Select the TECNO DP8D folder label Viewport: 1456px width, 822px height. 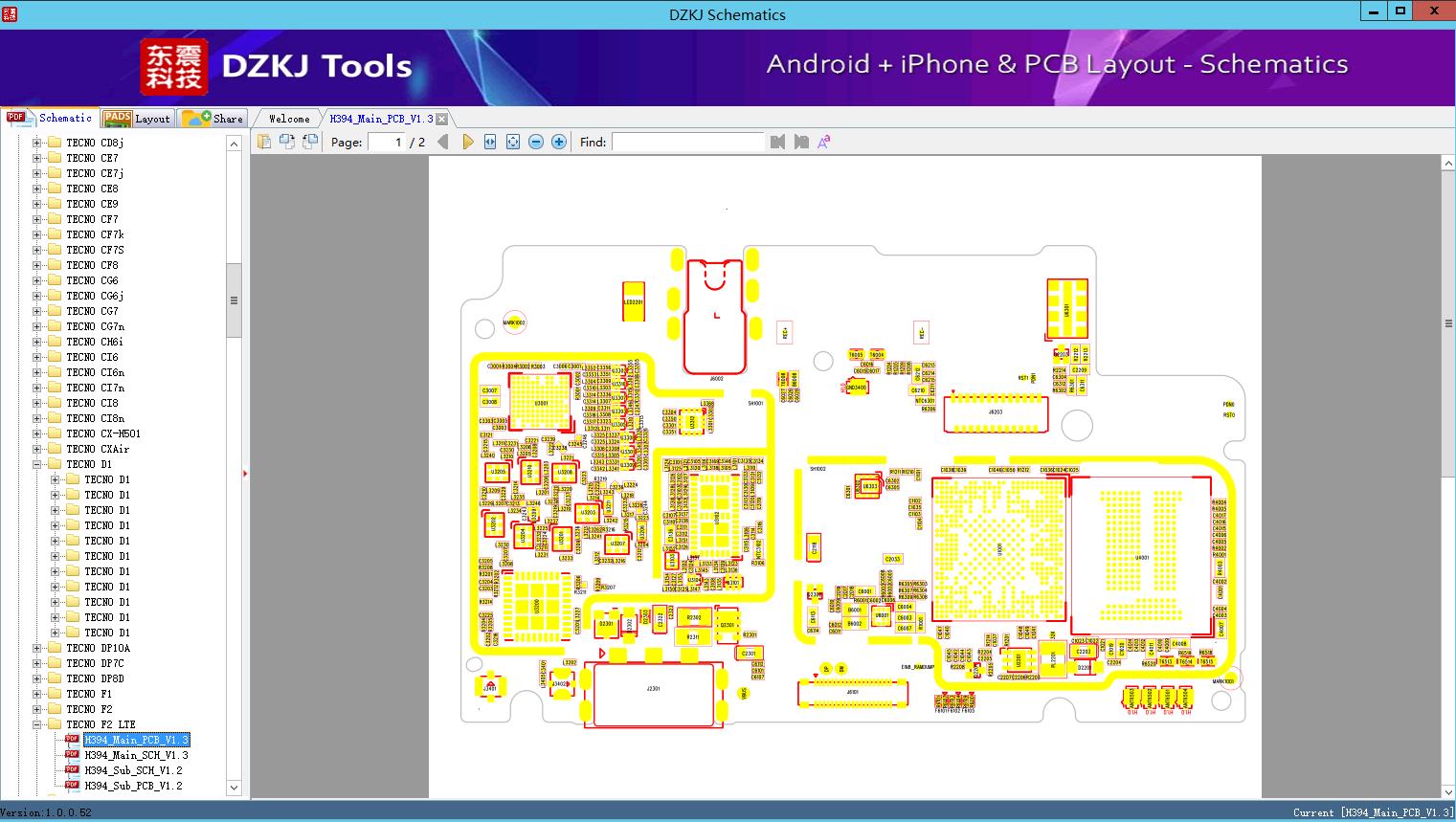(95, 678)
